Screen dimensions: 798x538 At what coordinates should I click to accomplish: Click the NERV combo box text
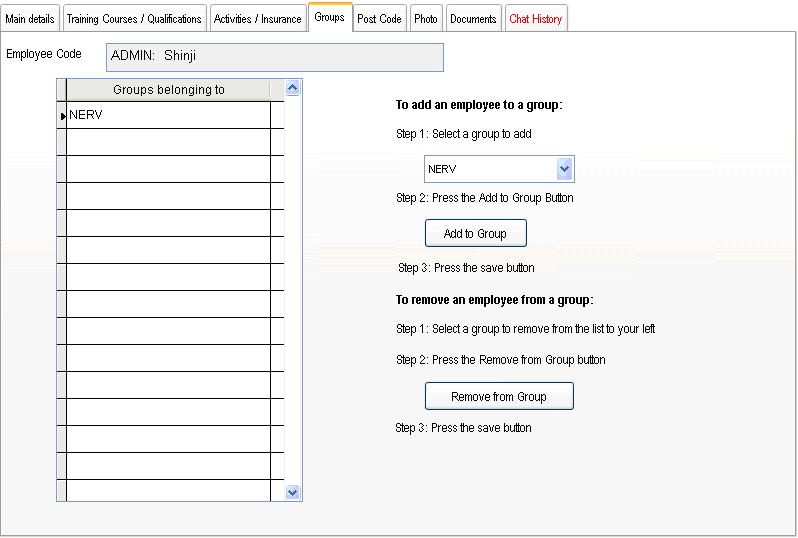489,169
